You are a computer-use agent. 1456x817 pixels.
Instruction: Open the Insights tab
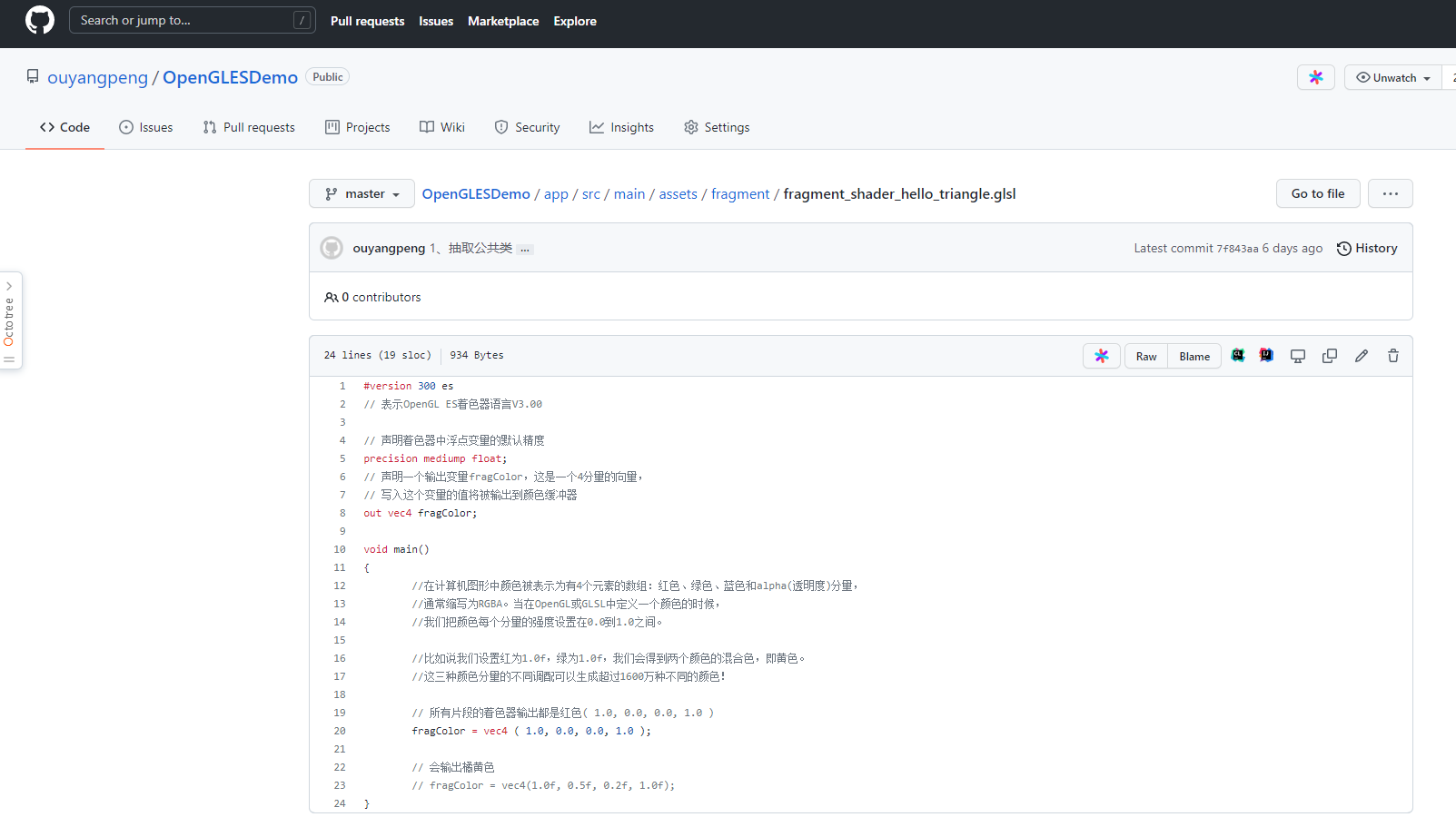[x=621, y=127]
